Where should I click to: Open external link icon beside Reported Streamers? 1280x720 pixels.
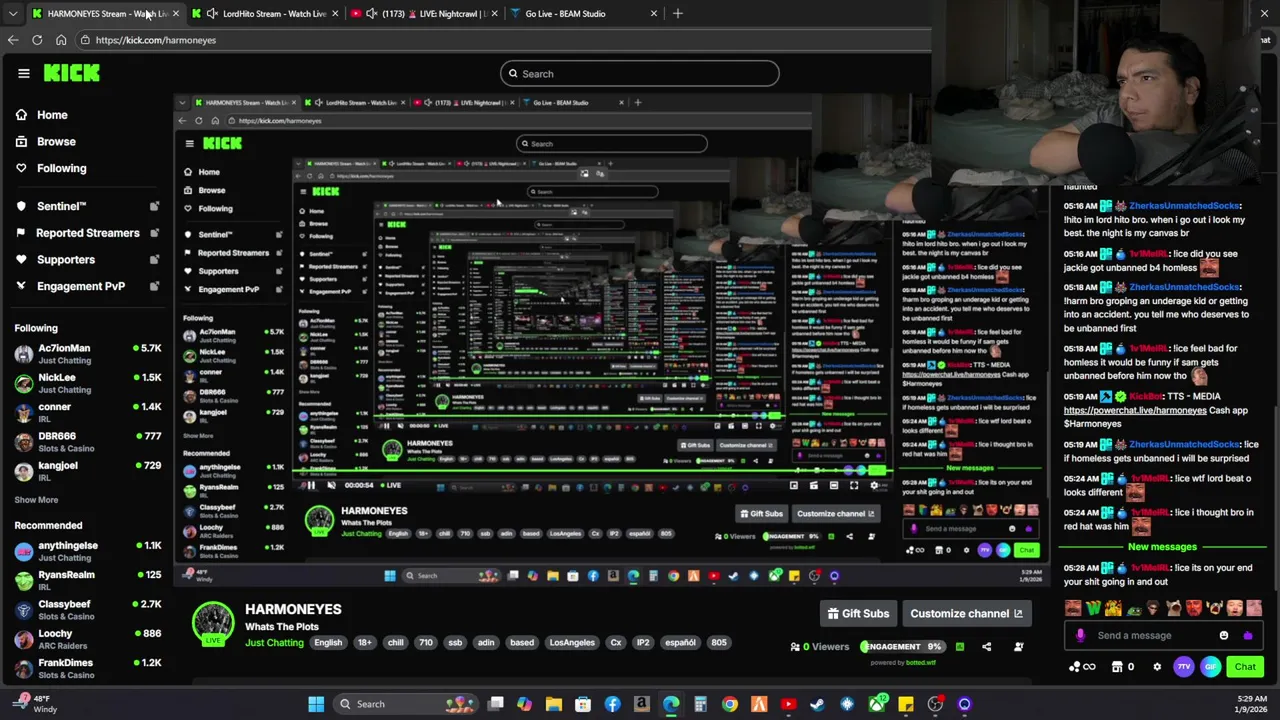[x=154, y=233]
